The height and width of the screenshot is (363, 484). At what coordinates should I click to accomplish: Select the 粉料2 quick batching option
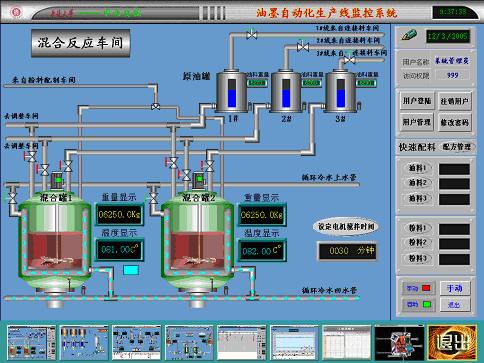(x=417, y=243)
